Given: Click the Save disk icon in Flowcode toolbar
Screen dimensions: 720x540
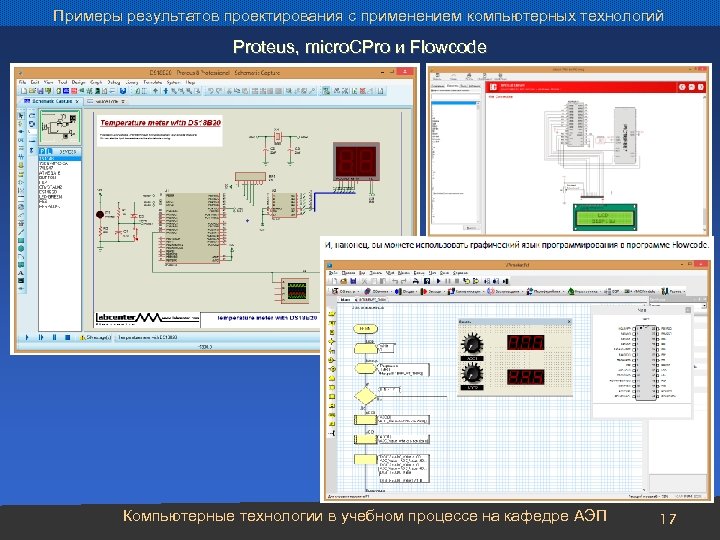Looking at the screenshot, I should tap(353, 281).
